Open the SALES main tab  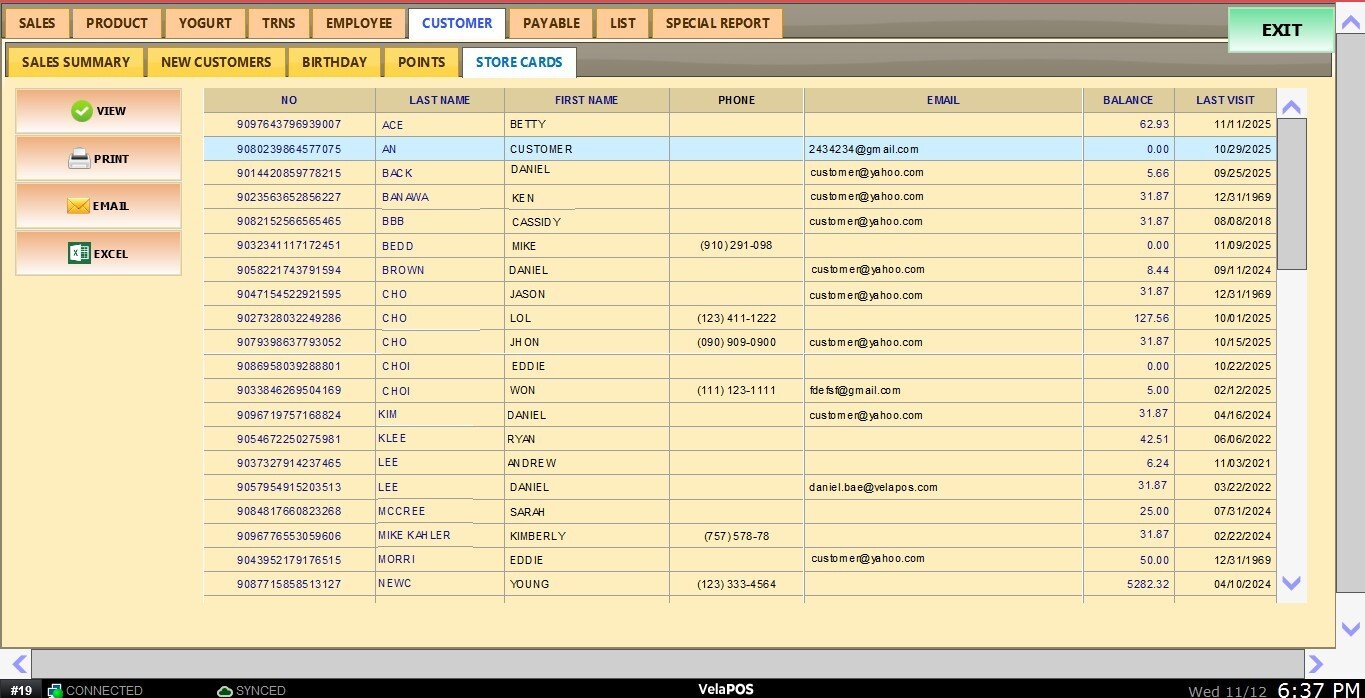[37, 23]
